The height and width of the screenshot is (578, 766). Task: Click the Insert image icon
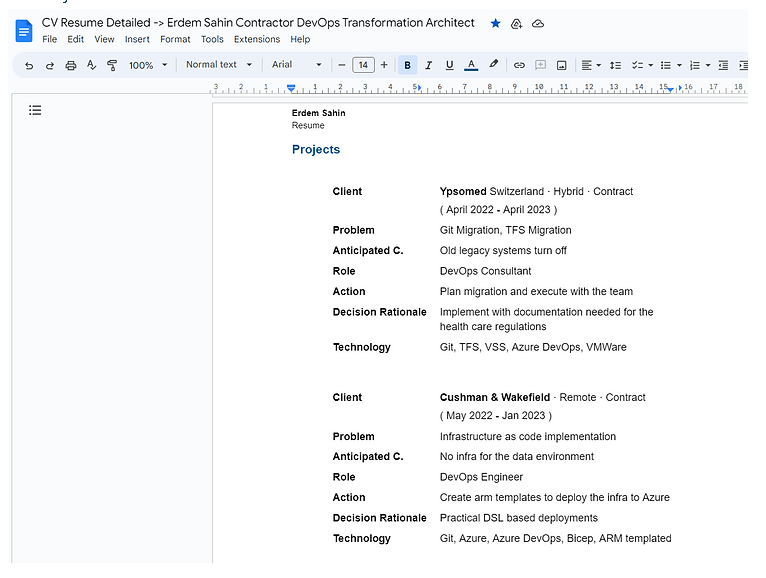point(562,65)
